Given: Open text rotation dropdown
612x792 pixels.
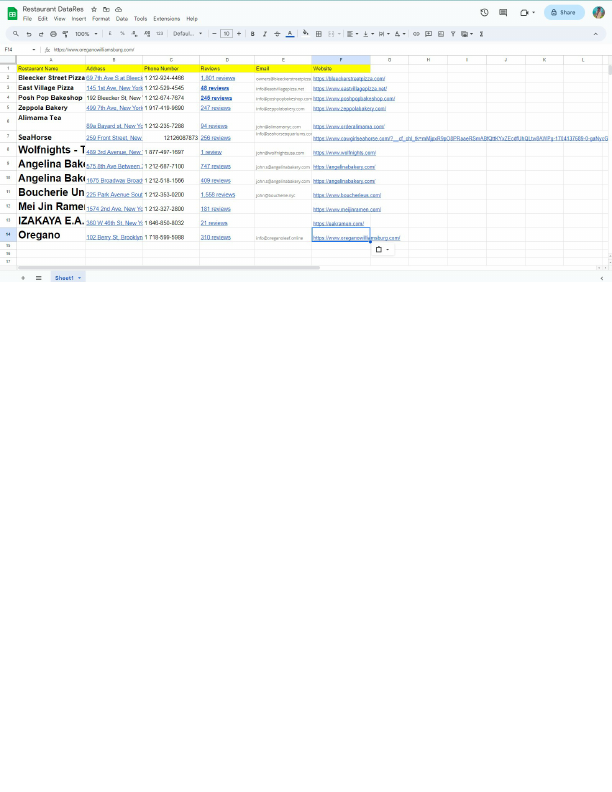Looking at the screenshot, I should click(x=400, y=34).
